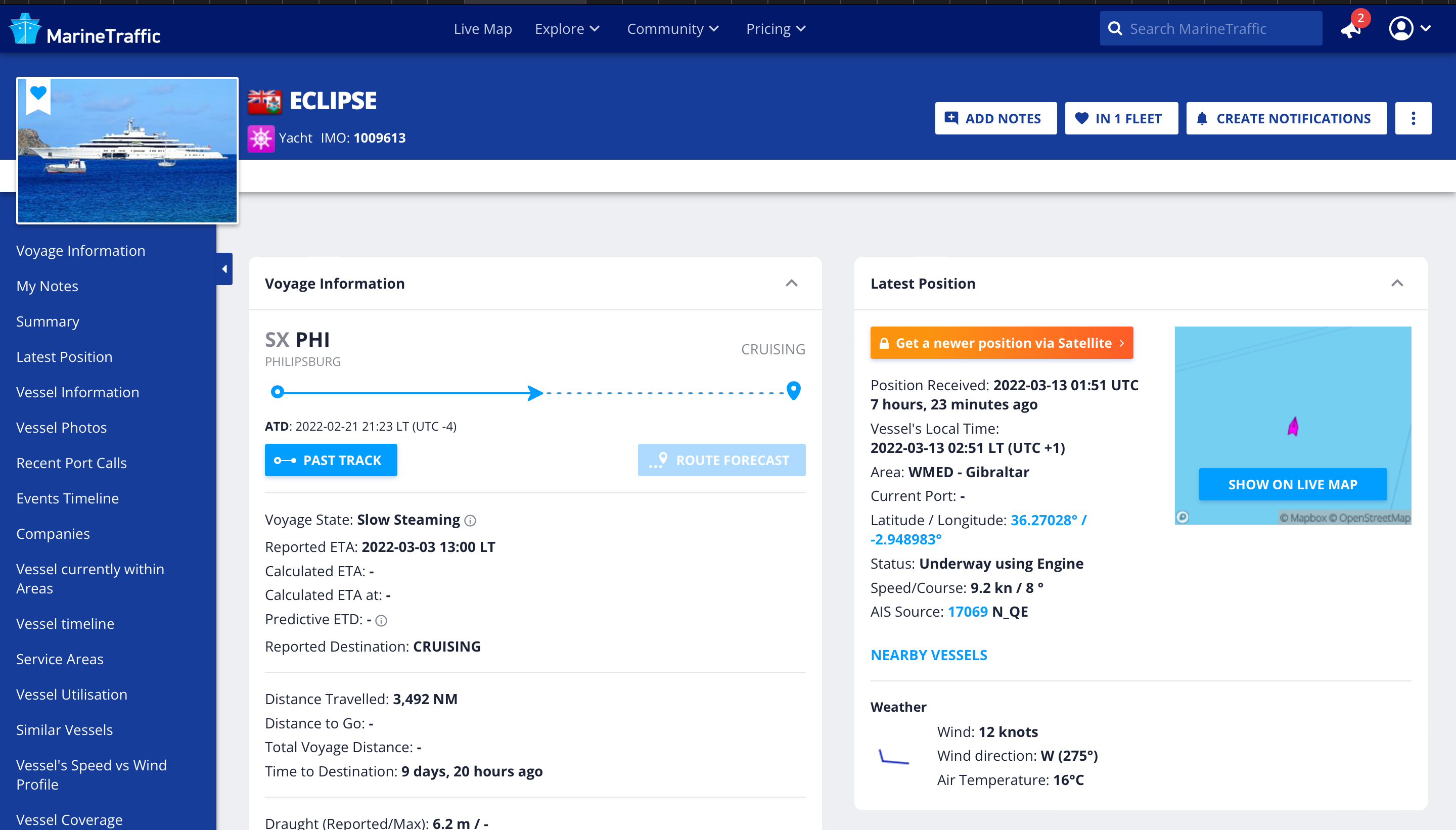Collapse the left sidebar arrow

coord(224,269)
